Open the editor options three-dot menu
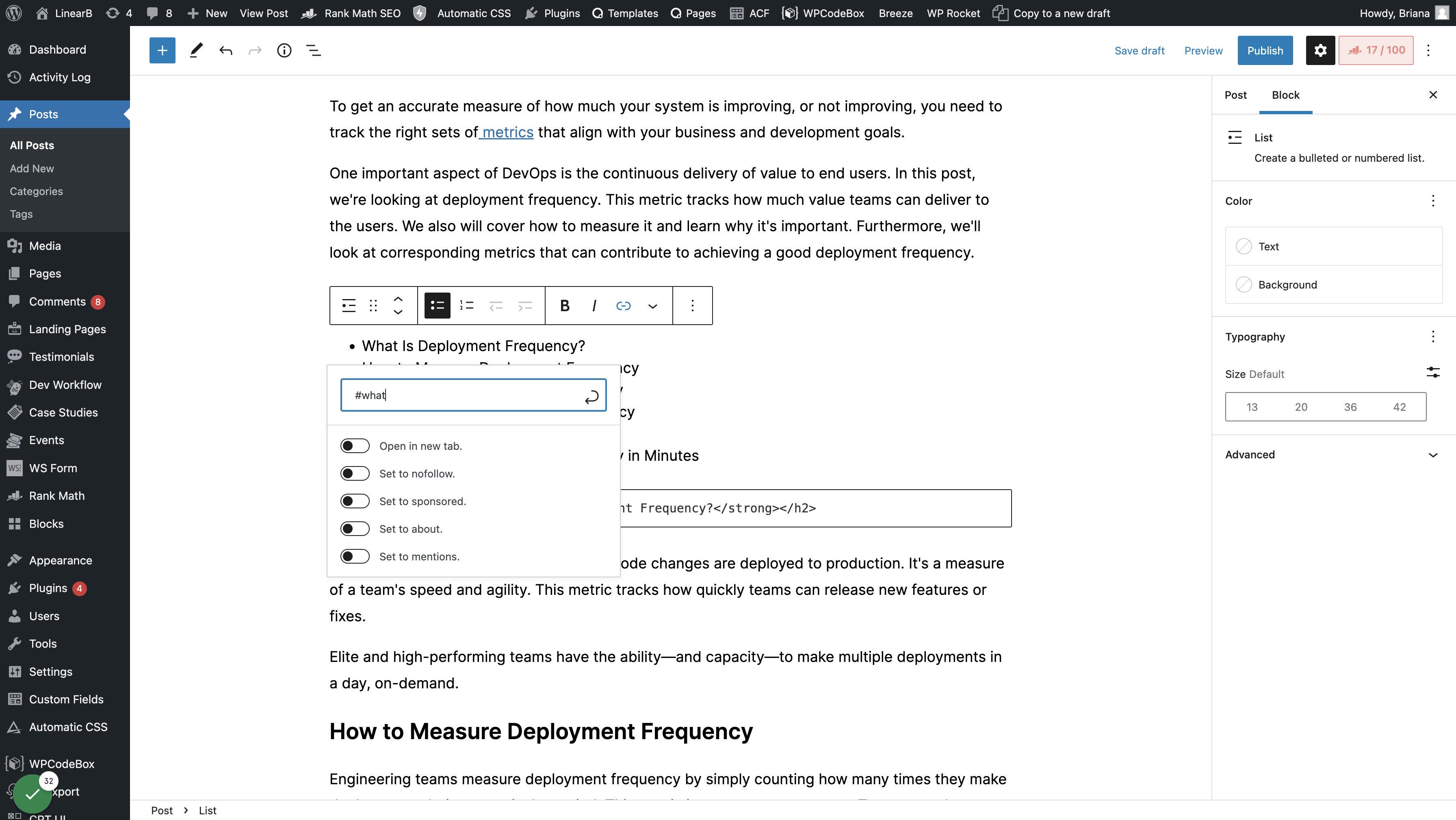The image size is (1456, 820). click(x=1428, y=50)
